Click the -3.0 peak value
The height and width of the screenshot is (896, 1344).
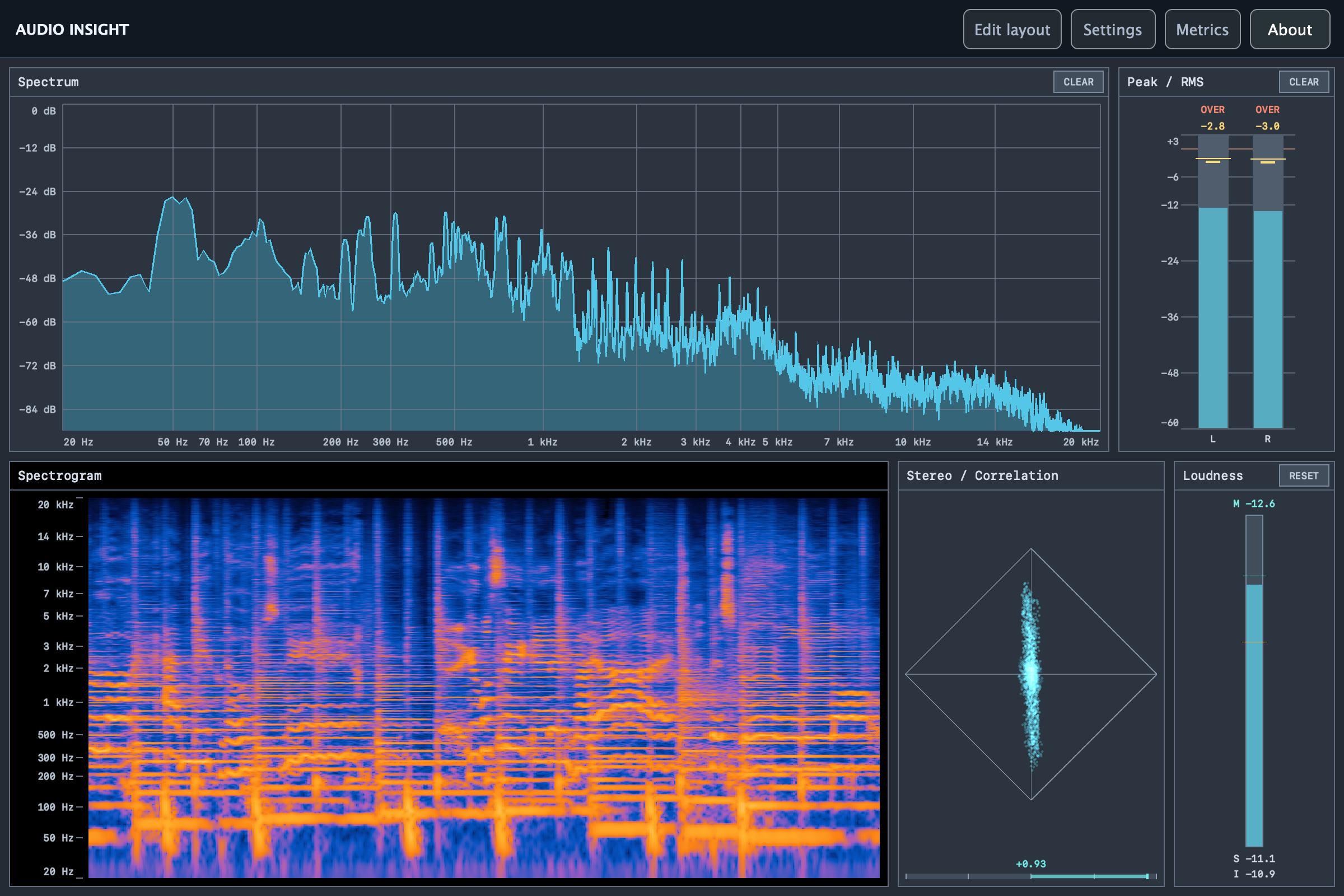coord(1267,125)
